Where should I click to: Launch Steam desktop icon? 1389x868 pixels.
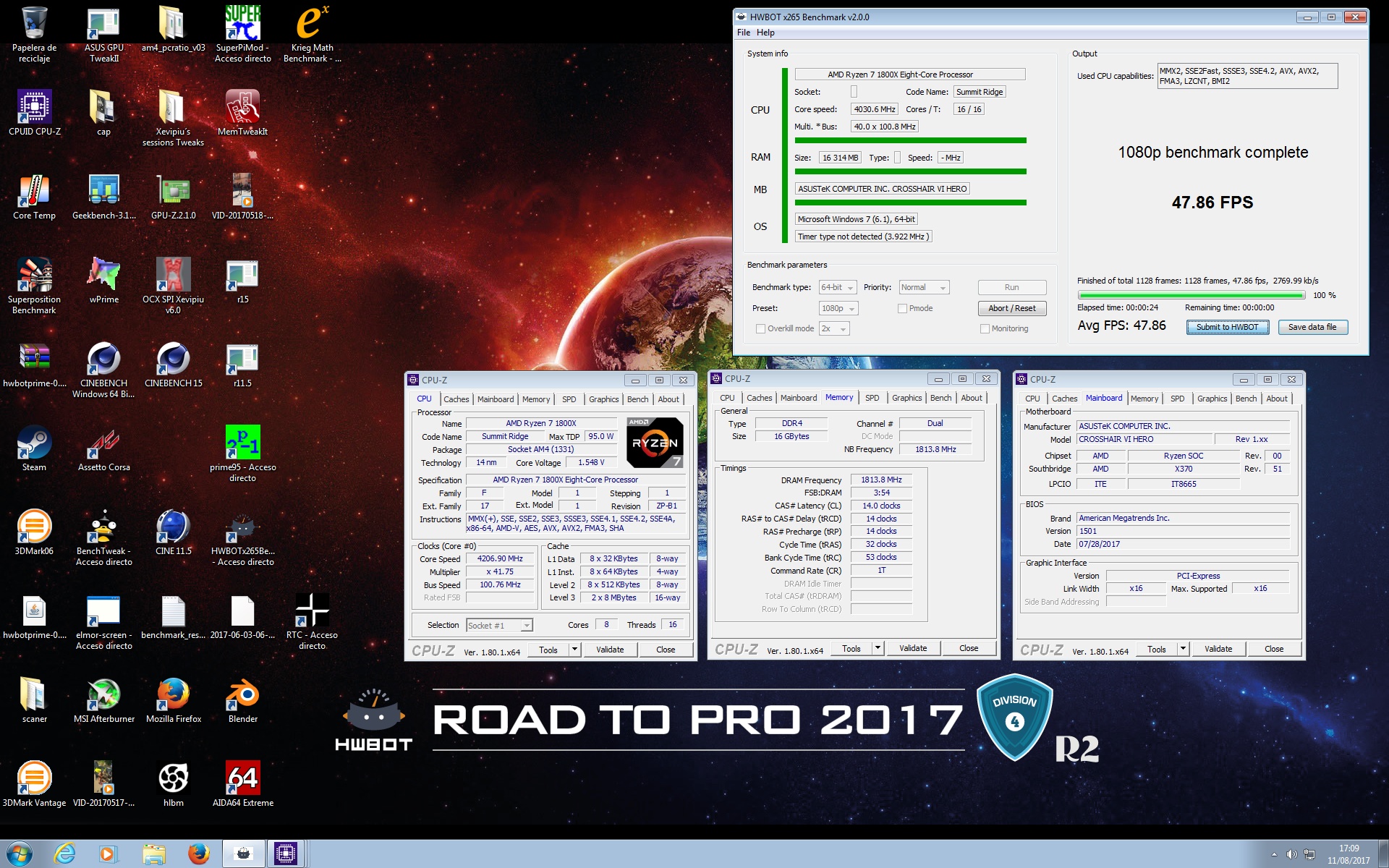[34, 448]
